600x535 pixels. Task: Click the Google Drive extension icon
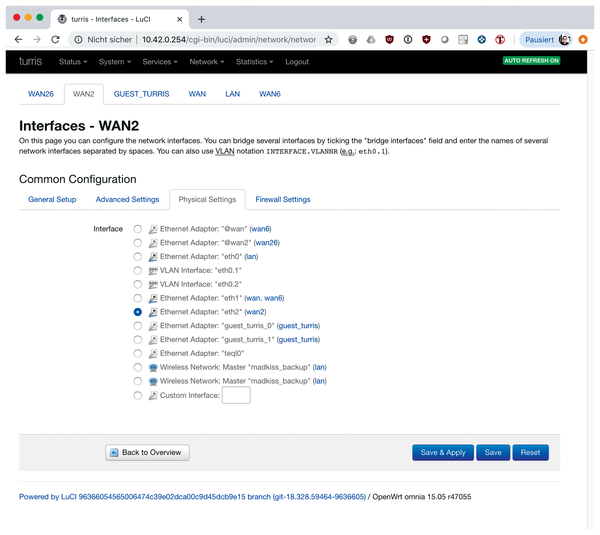click(x=371, y=39)
